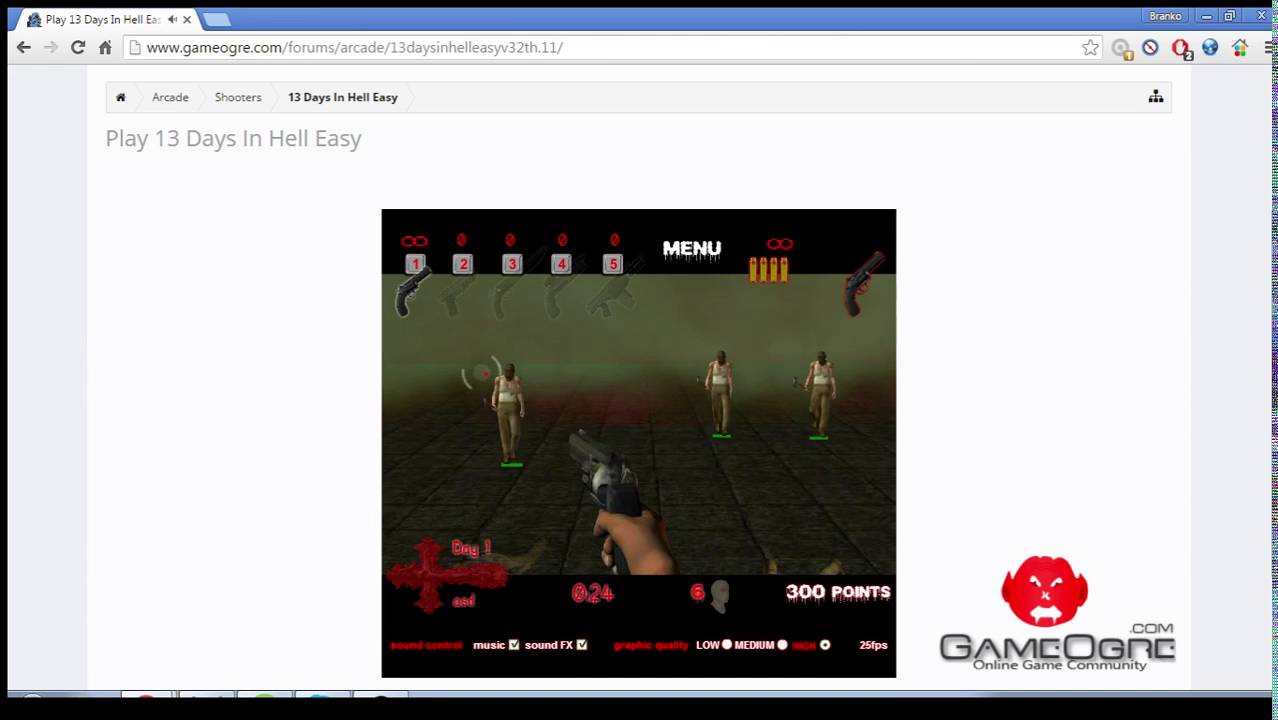The width and height of the screenshot is (1278, 720).
Task: Open a new browser tab
Action: click(x=216, y=19)
